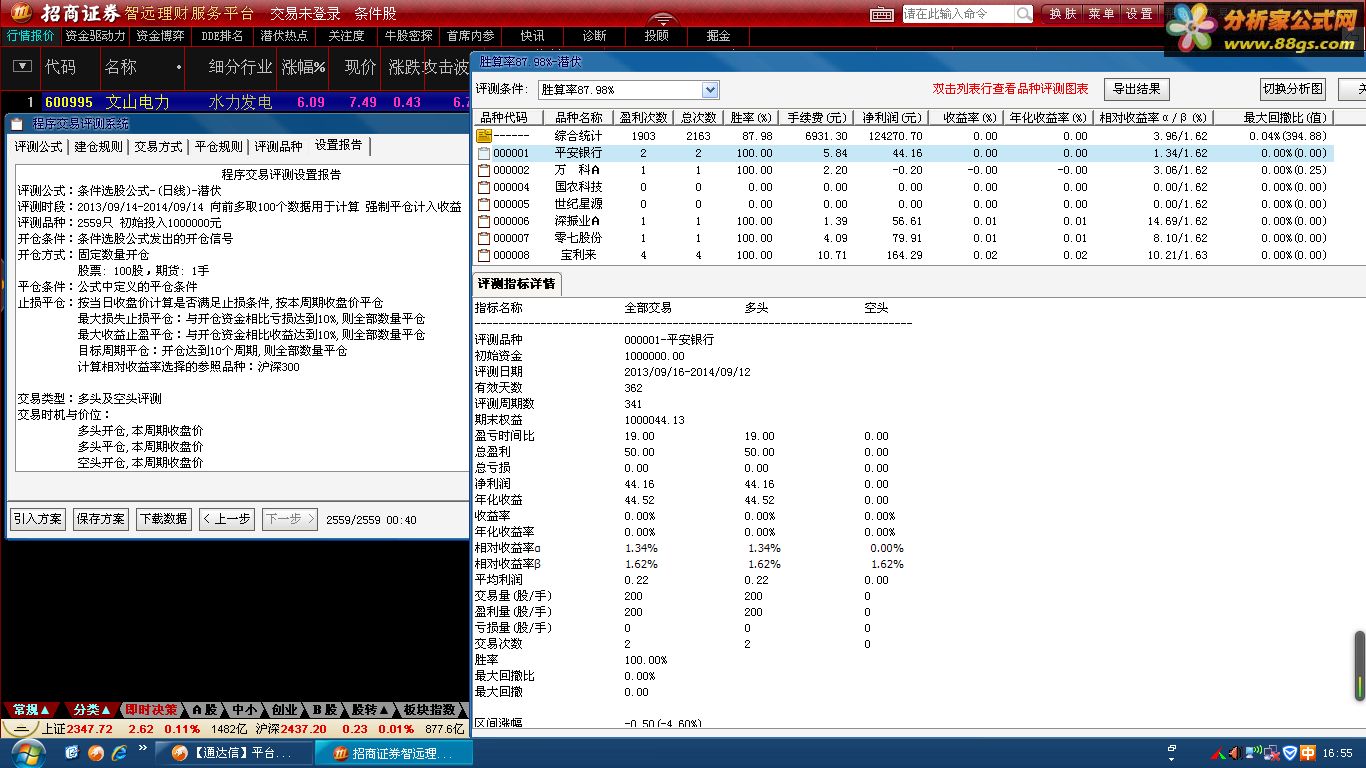
Task: Click the file icon for 000001 平安银行
Action: click(484, 153)
